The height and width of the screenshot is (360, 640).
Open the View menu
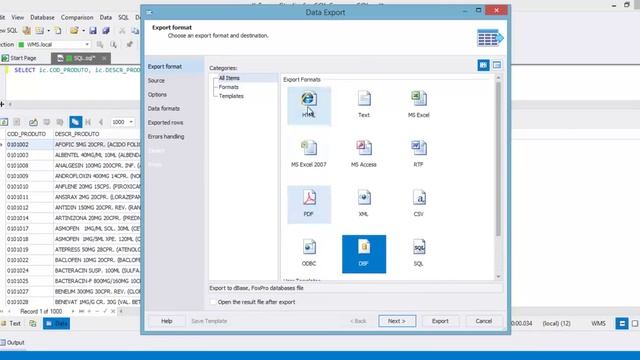click(18, 18)
